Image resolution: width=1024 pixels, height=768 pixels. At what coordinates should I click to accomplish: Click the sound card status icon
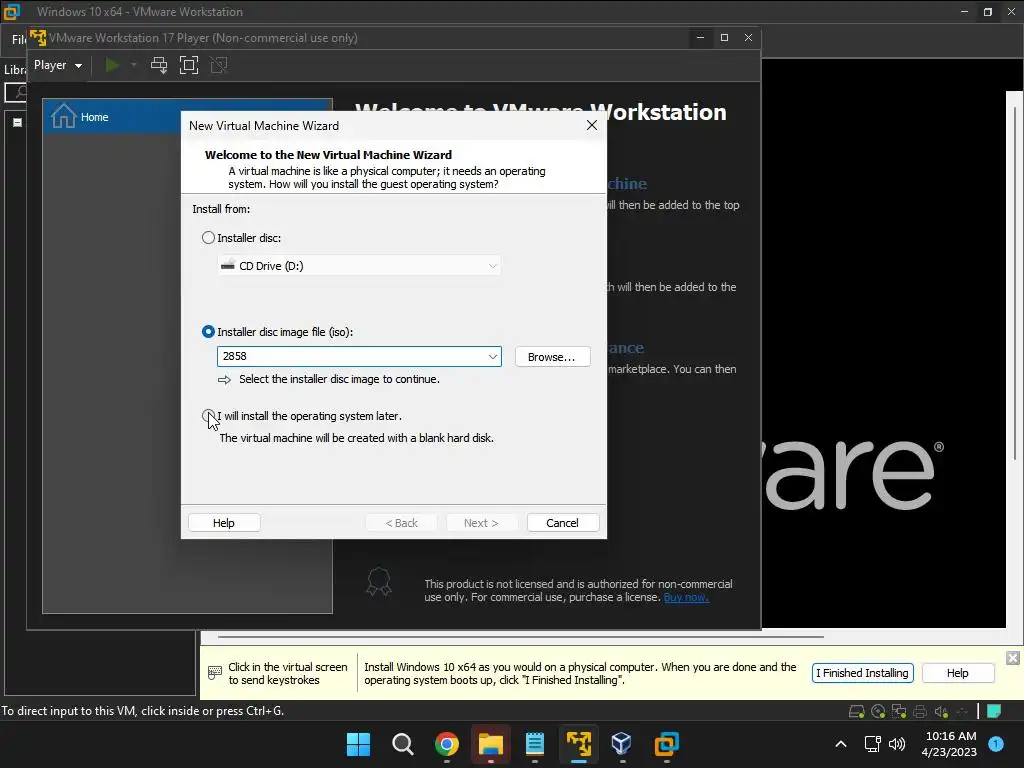[941, 711]
